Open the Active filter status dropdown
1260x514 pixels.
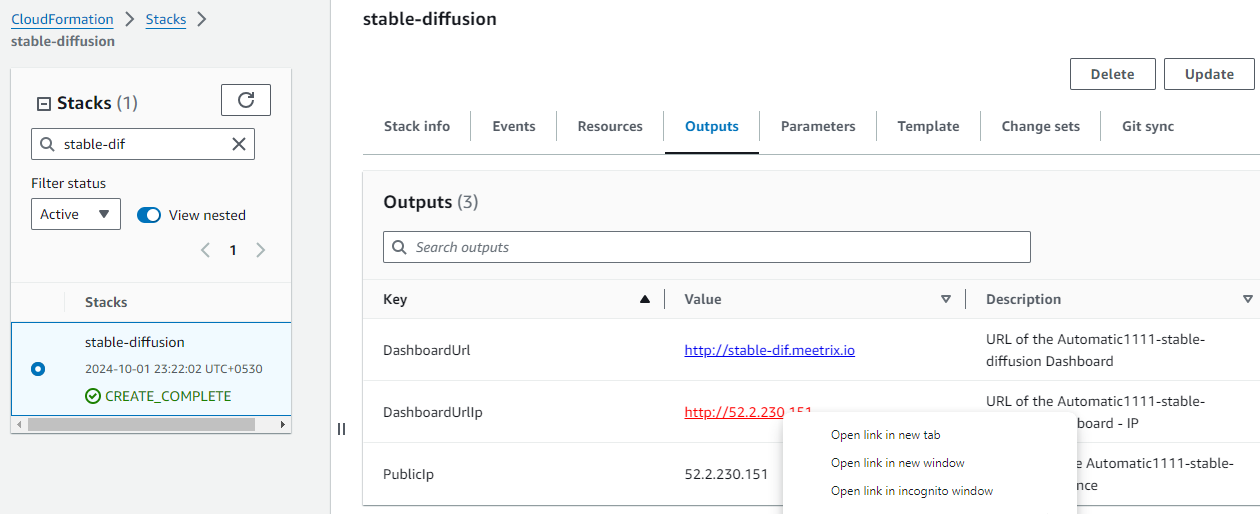(76, 214)
